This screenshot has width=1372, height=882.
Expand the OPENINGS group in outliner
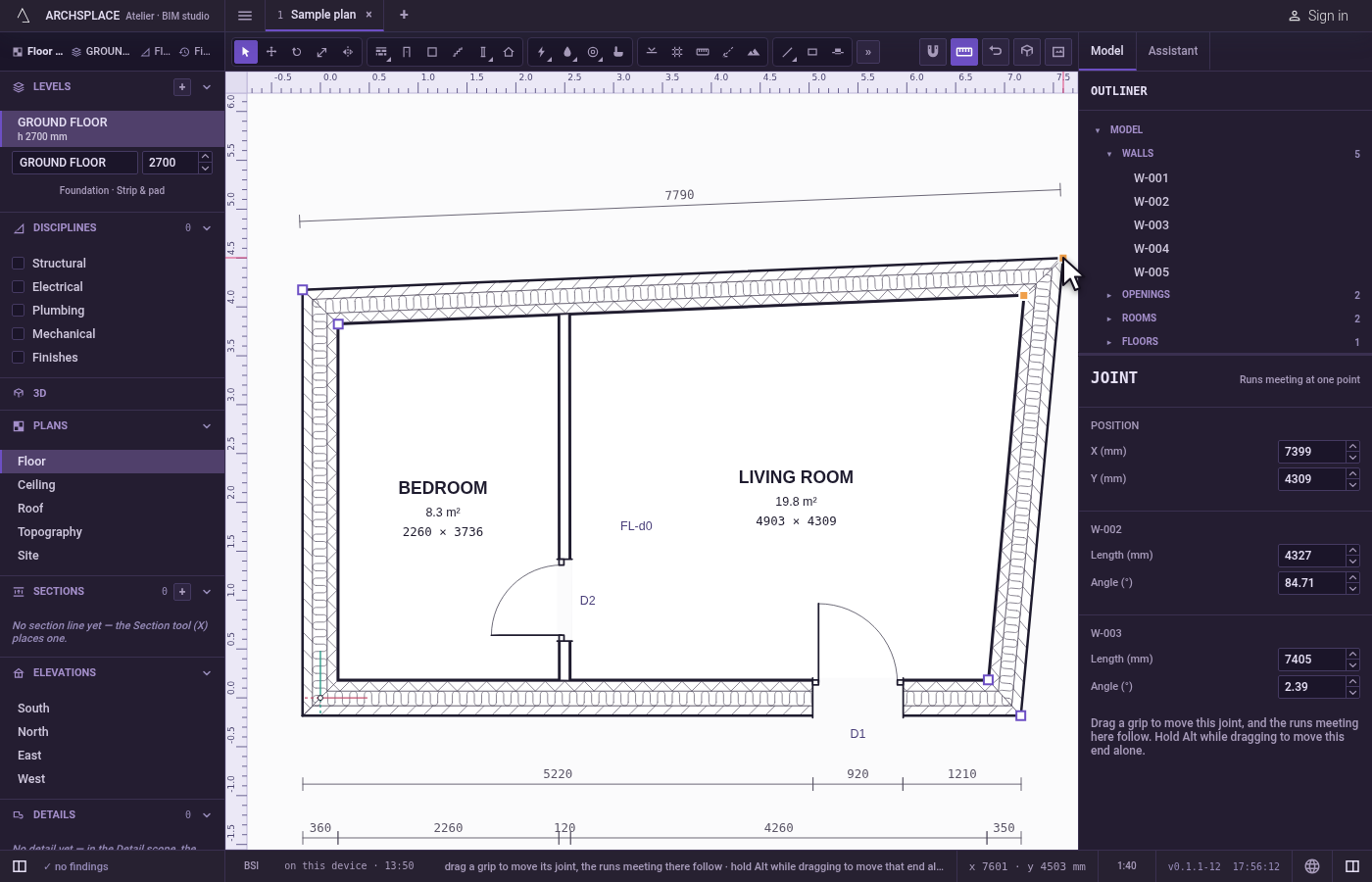point(1109,295)
